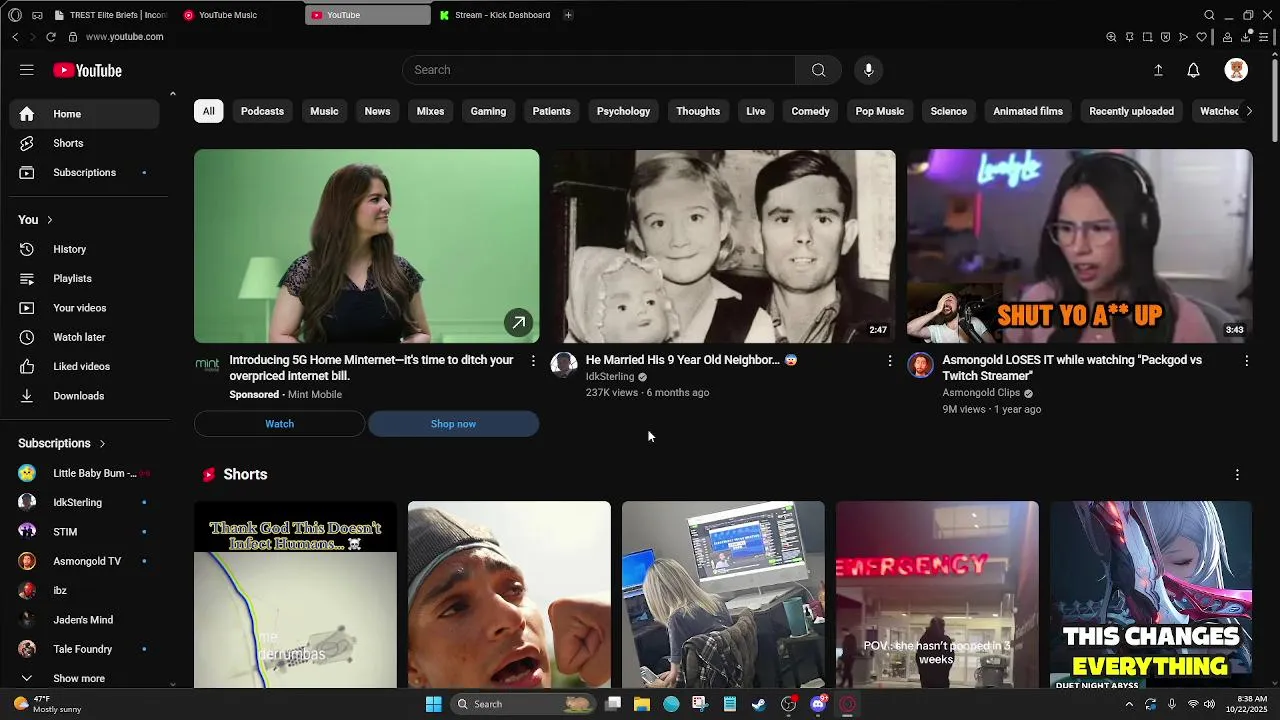The width and height of the screenshot is (1280, 720).
Task: Open options for the Mint Mobile ad
Action: tap(533, 360)
